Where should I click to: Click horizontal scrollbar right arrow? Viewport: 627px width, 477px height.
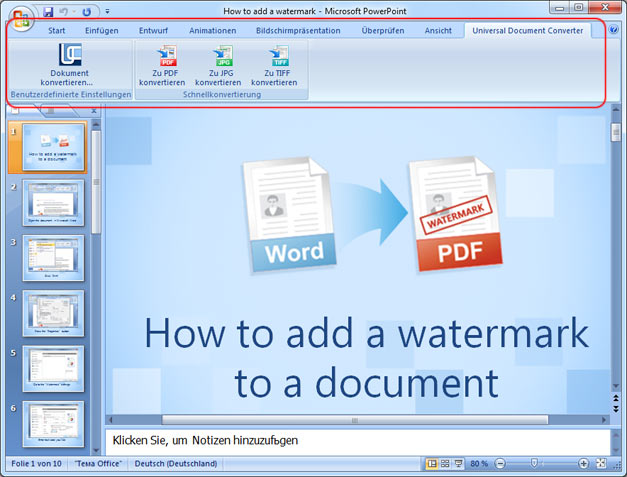click(604, 420)
